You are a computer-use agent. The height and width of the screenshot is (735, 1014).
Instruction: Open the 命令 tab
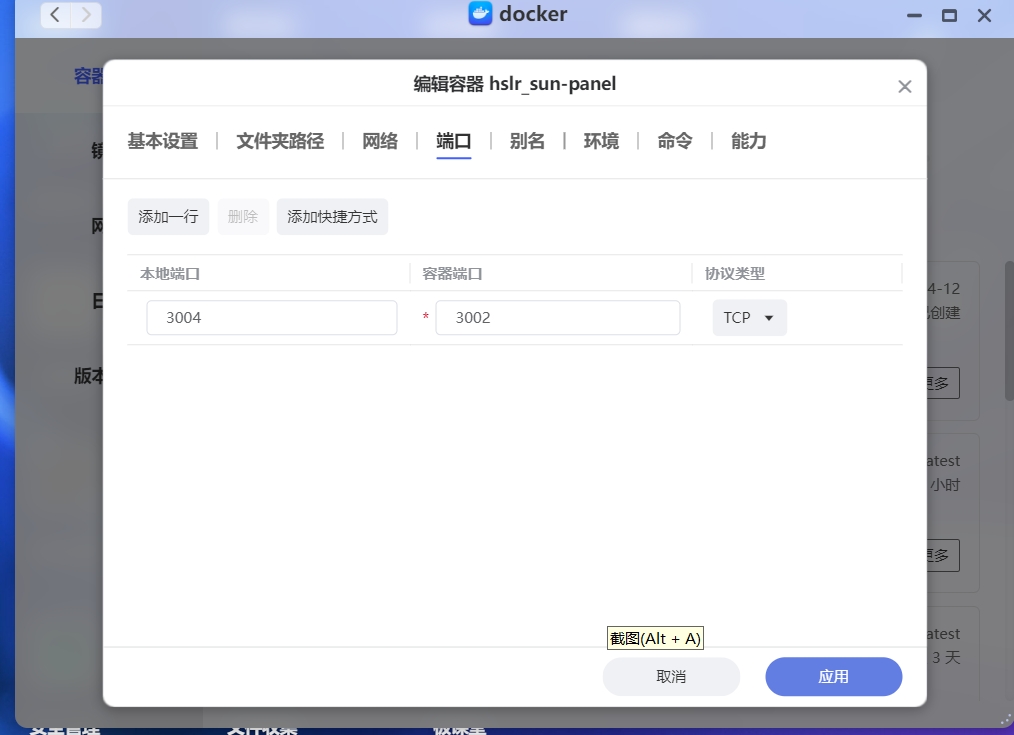(x=675, y=141)
